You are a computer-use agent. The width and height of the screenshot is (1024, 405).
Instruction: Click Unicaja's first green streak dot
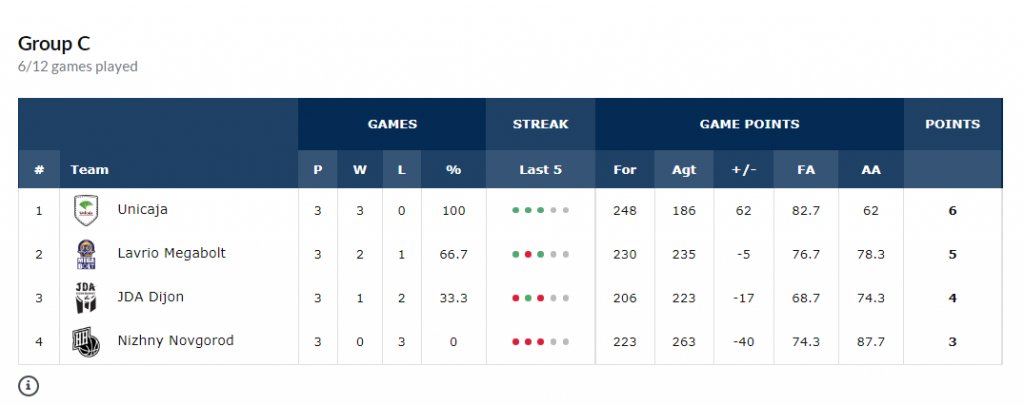pyautogui.click(x=516, y=211)
